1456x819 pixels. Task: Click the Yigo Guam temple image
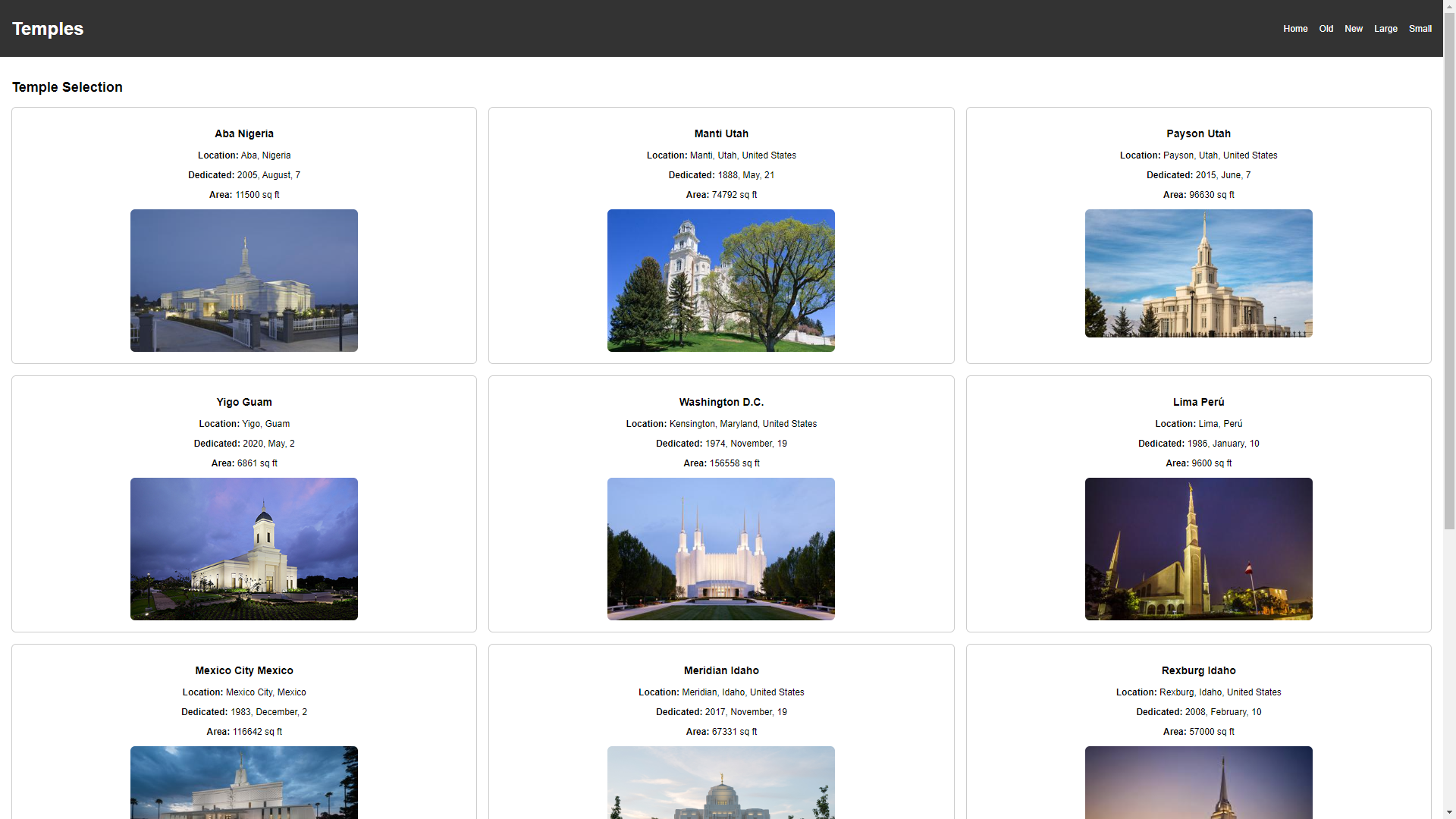[243, 548]
